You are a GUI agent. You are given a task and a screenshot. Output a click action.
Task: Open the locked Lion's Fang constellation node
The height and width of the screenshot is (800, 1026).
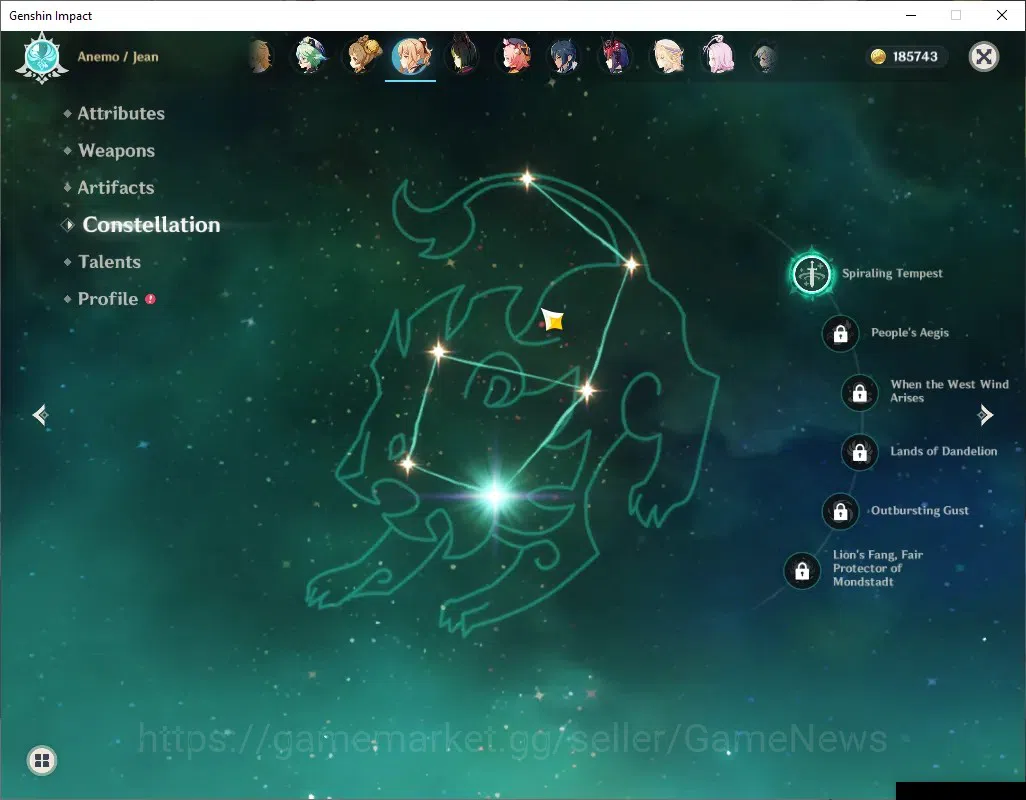tap(802, 571)
